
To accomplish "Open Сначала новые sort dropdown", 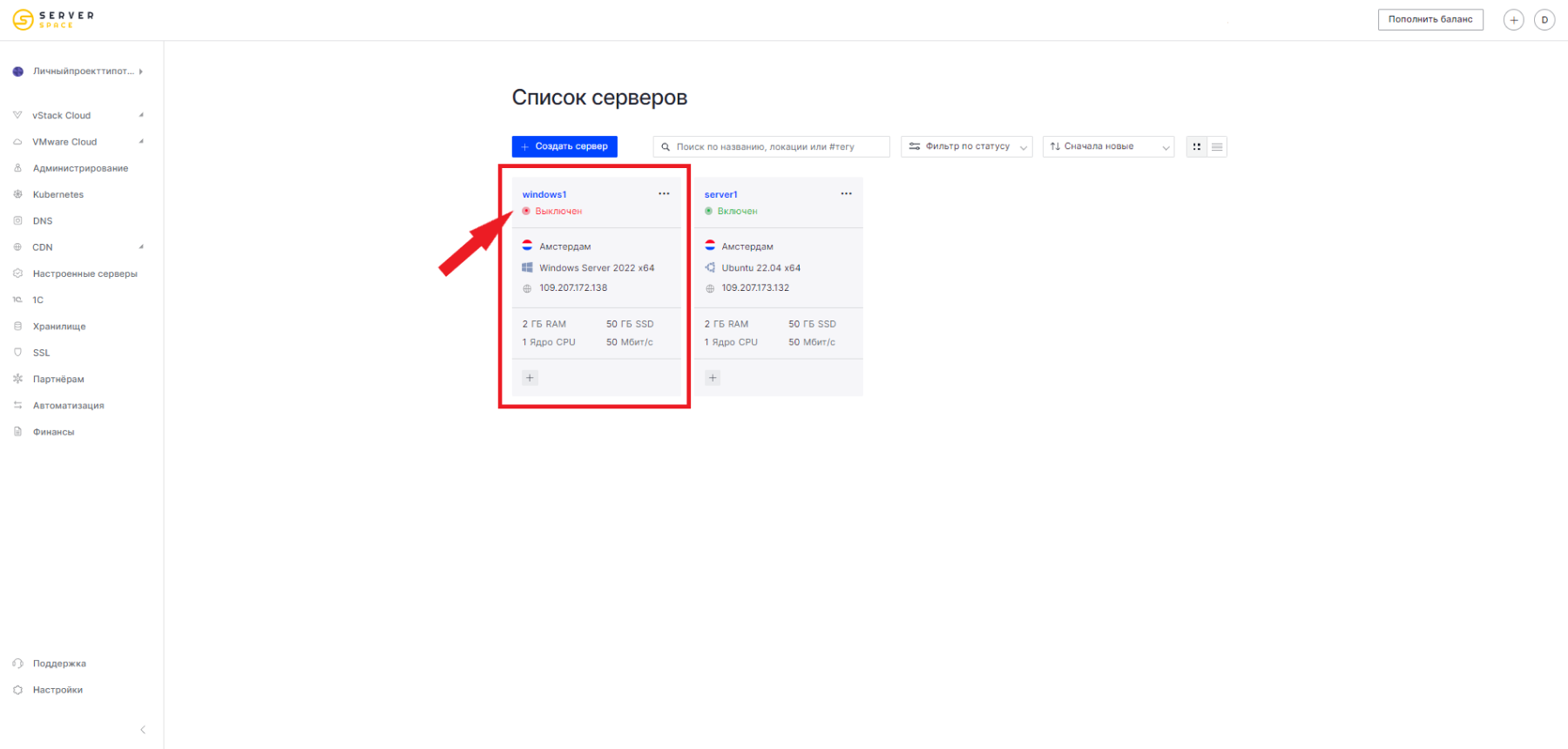I will (x=1108, y=146).
